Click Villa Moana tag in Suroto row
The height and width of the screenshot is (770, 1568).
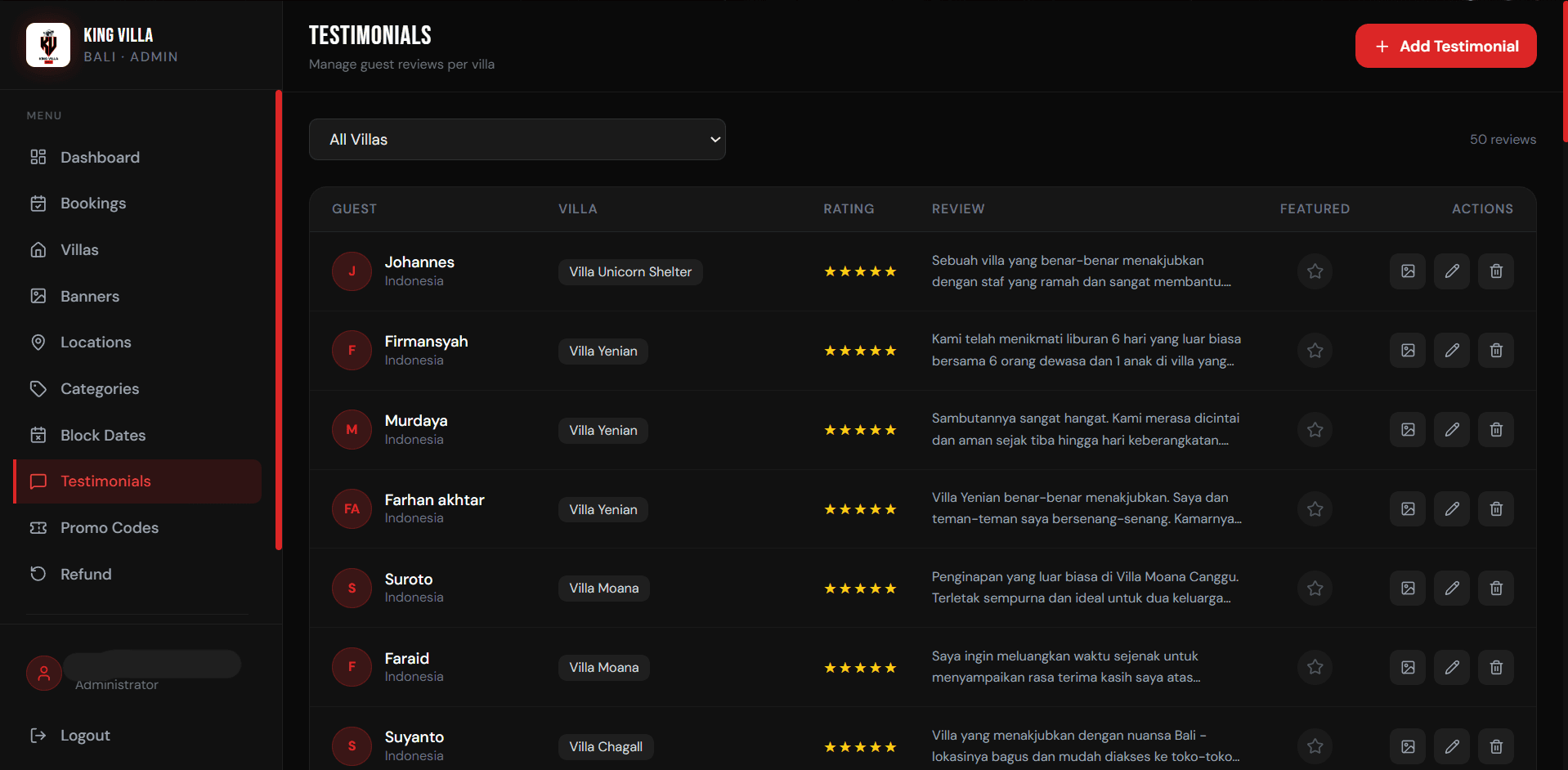(x=604, y=589)
